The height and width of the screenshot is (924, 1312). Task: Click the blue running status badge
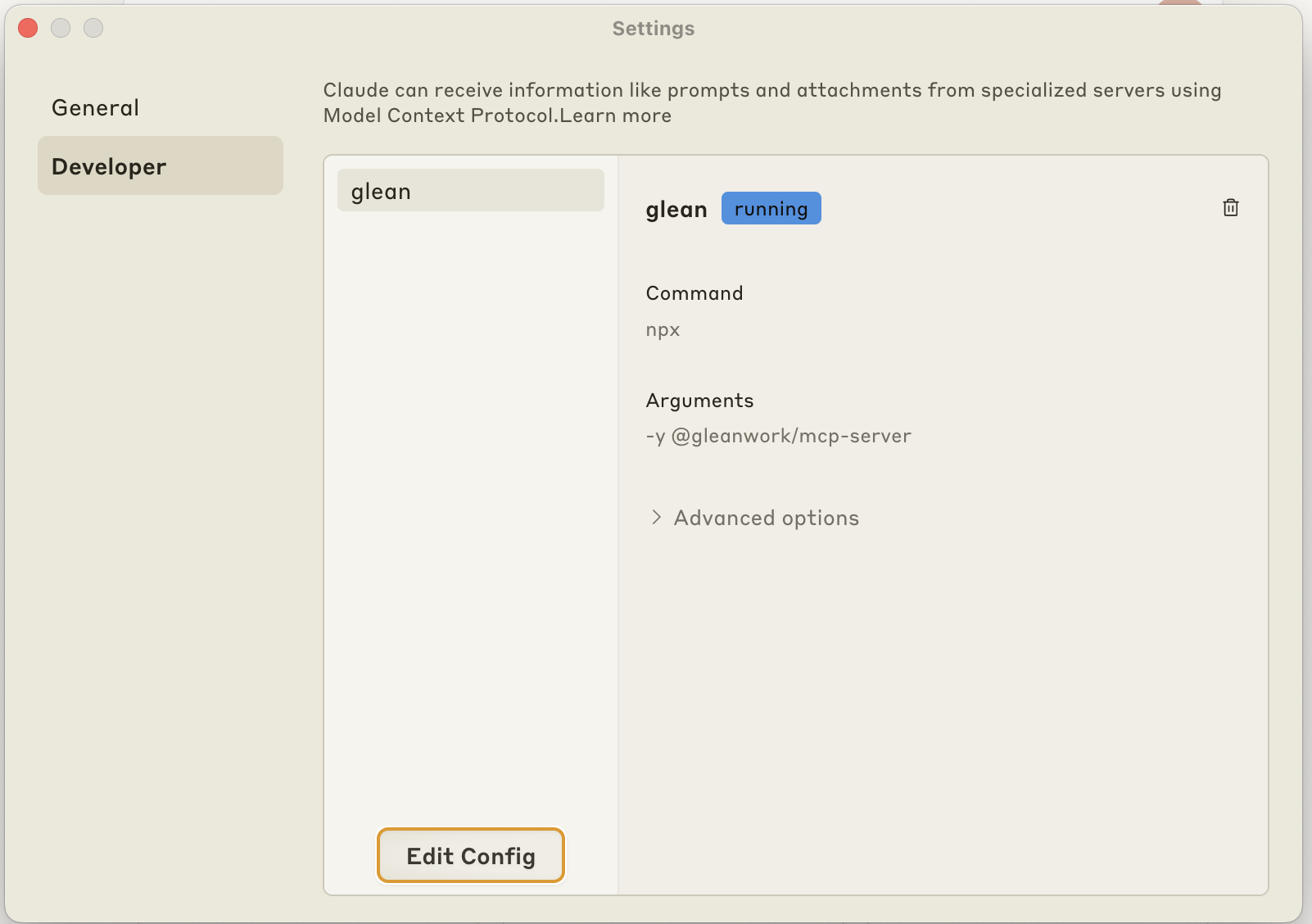(x=771, y=209)
